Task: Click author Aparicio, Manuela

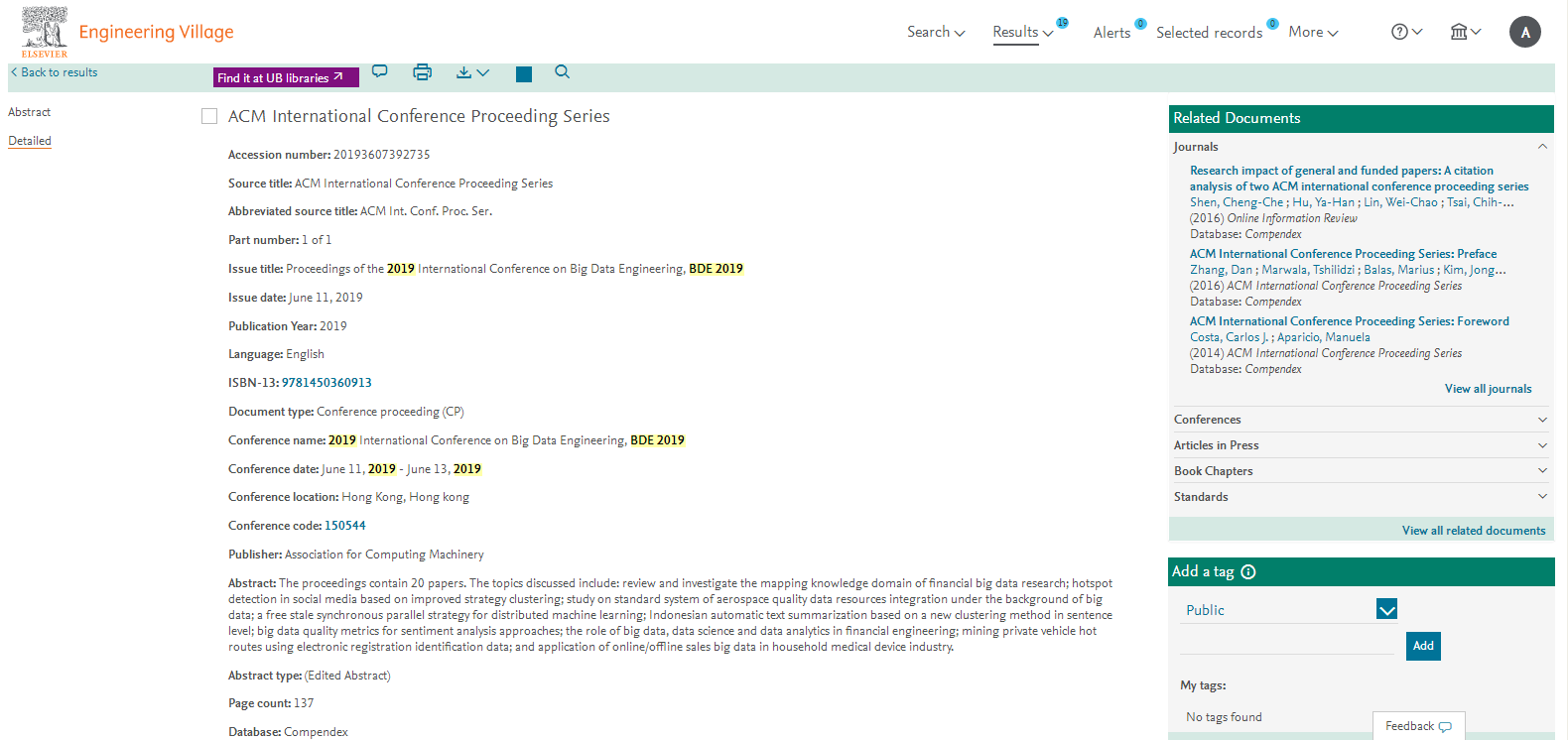Action: 1323,337
